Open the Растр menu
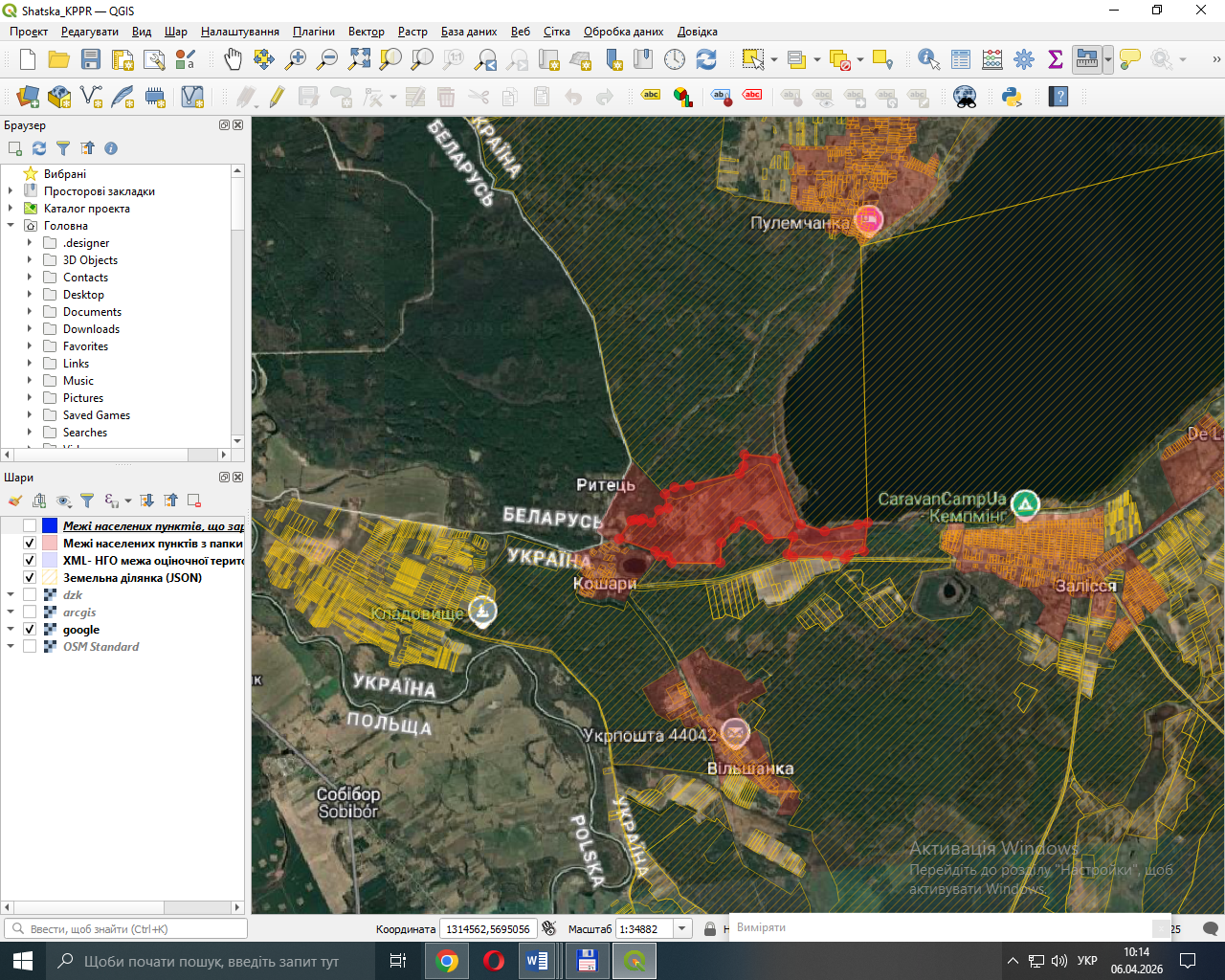This screenshot has width=1225, height=980. click(412, 32)
